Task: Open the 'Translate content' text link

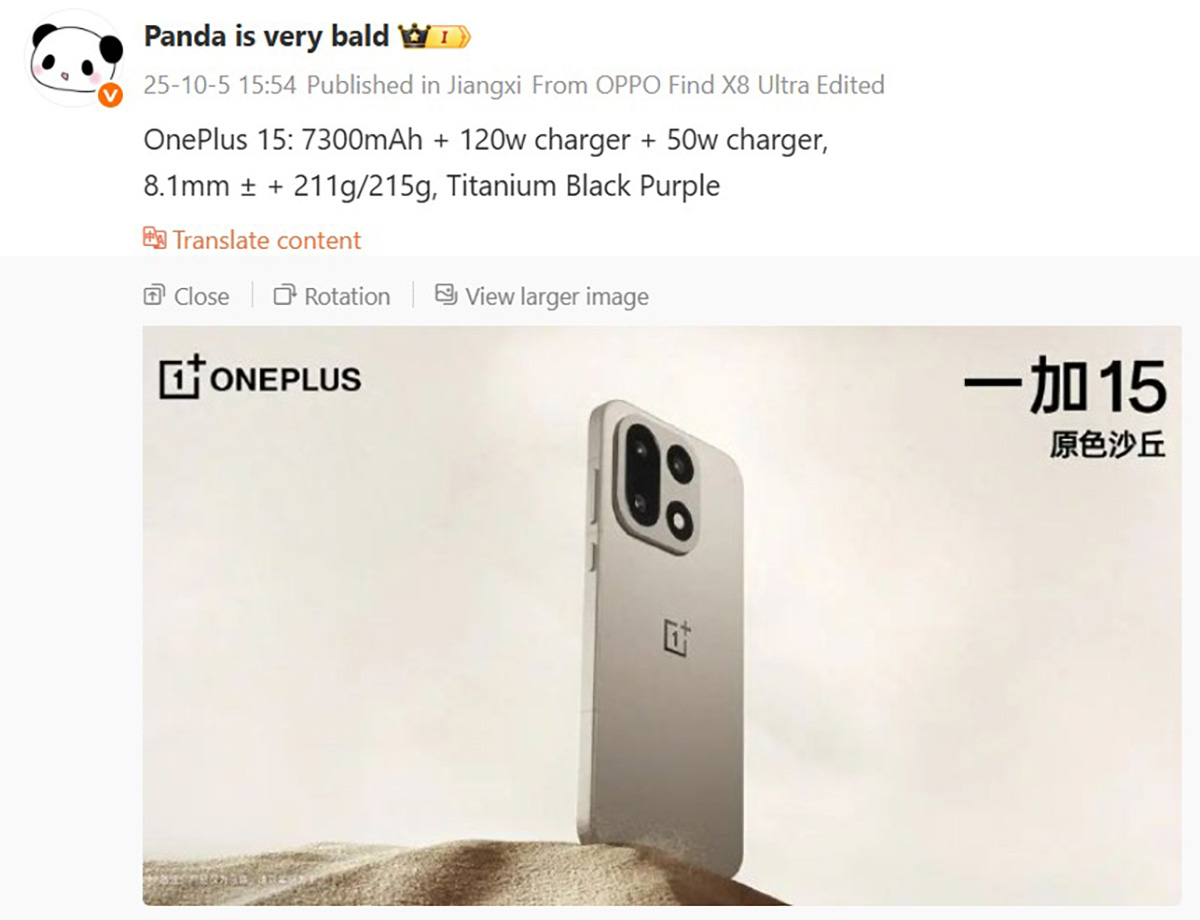Action: [266, 240]
